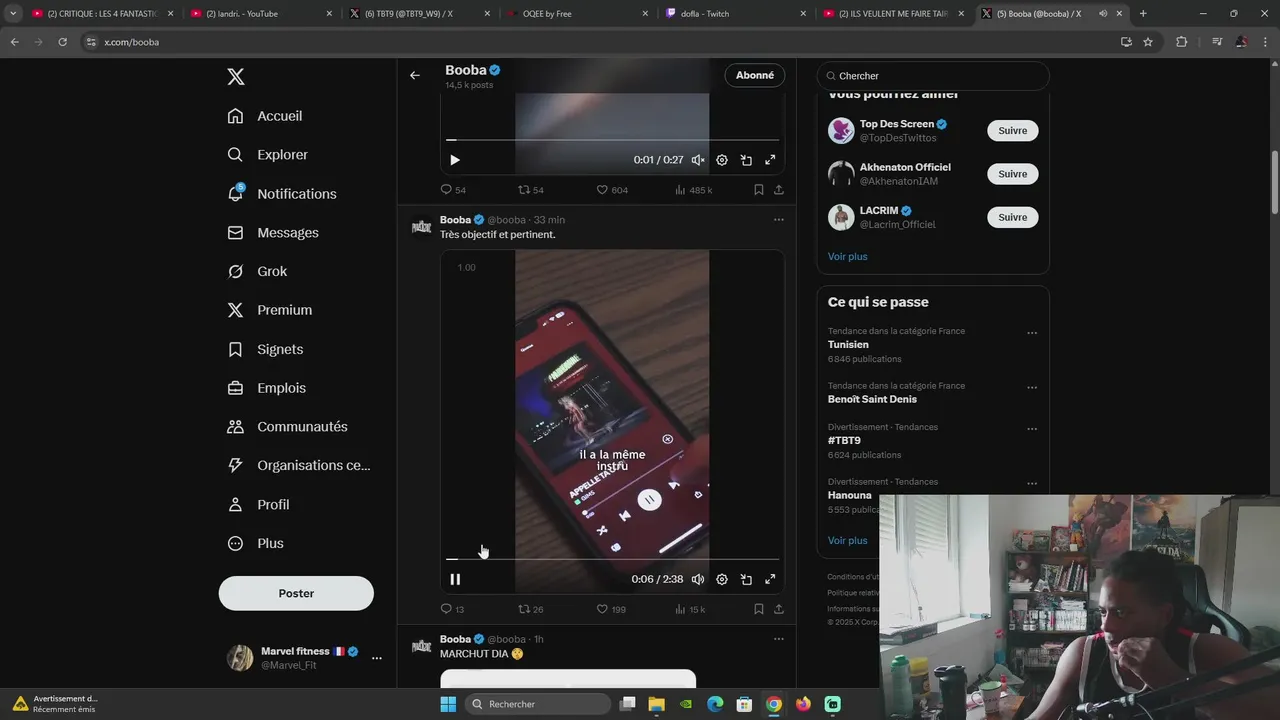Open Emplois jobs page

267,388
